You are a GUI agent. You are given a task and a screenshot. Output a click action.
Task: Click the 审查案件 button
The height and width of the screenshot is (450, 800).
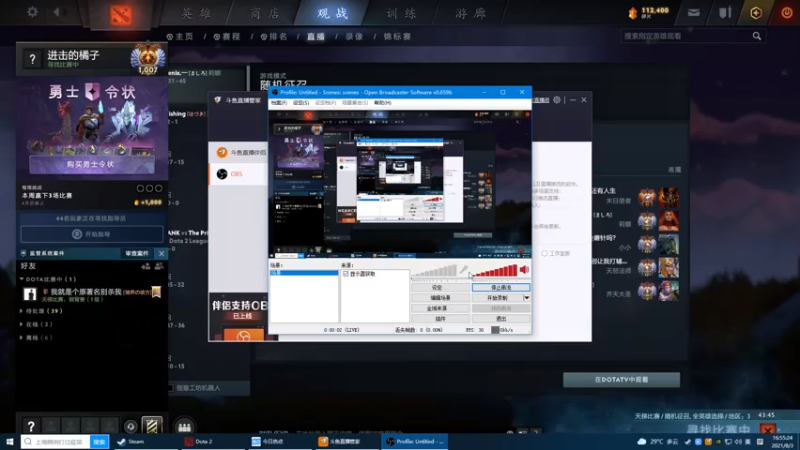tap(137, 254)
